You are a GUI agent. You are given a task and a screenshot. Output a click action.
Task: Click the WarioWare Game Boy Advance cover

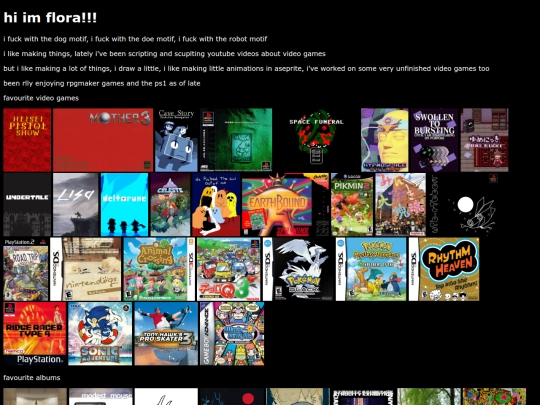232,334
